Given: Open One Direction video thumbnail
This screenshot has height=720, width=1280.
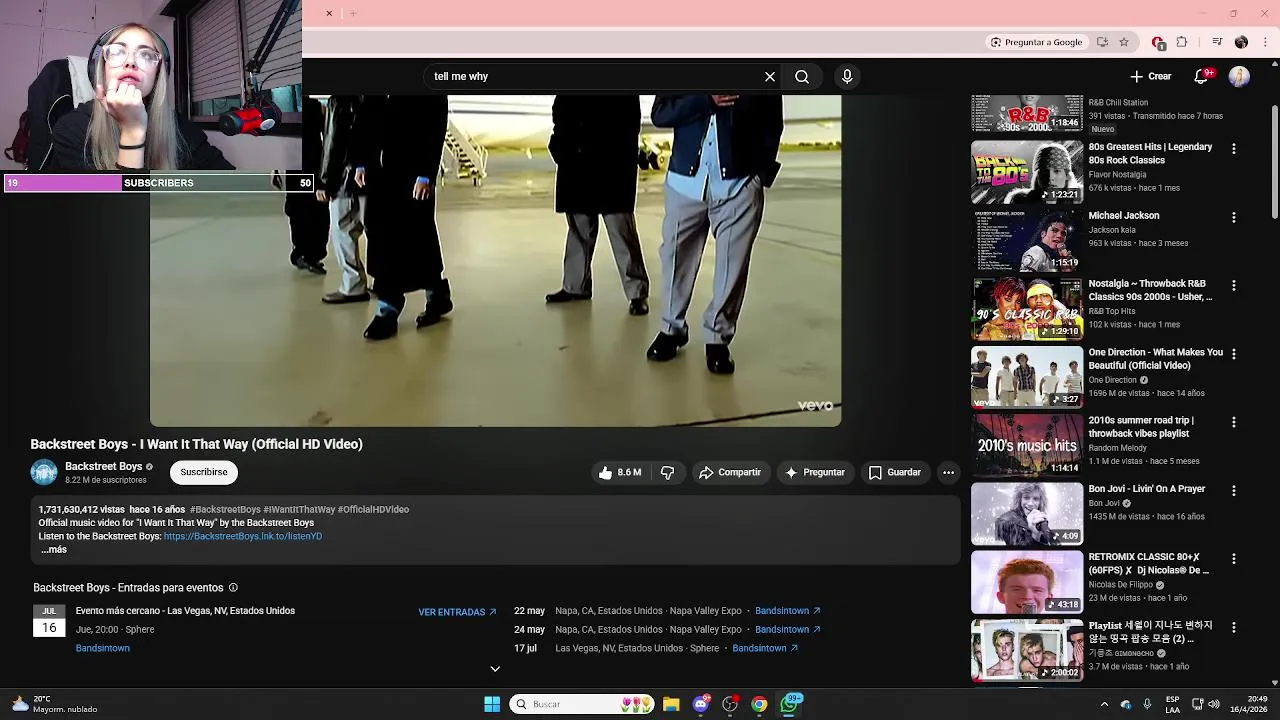Looking at the screenshot, I should [1027, 377].
